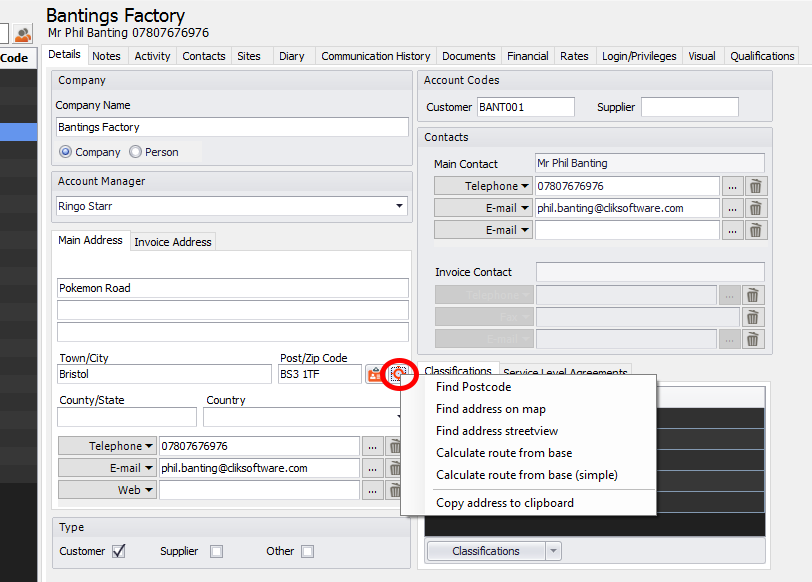Click trash icon on Invoice Contact telephone row
Viewport: 812px width, 582px height.
click(754, 295)
